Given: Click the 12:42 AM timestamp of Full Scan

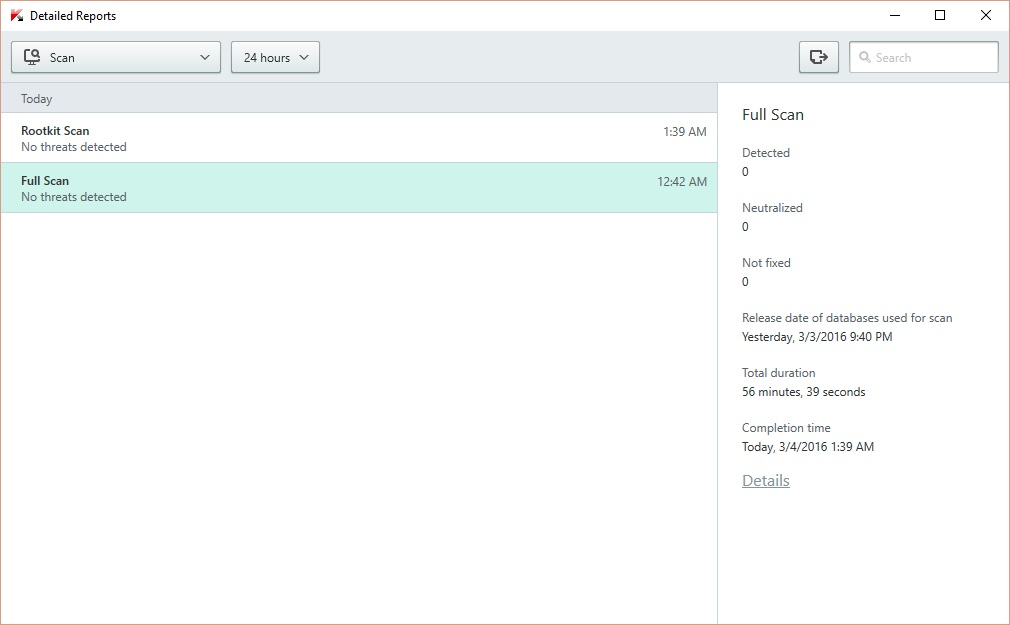Looking at the screenshot, I should point(681,182).
